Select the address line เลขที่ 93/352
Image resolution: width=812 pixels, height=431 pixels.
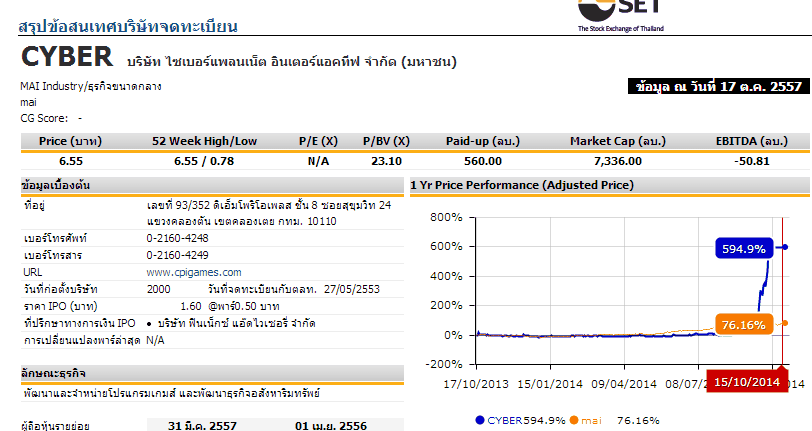tap(269, 205)
